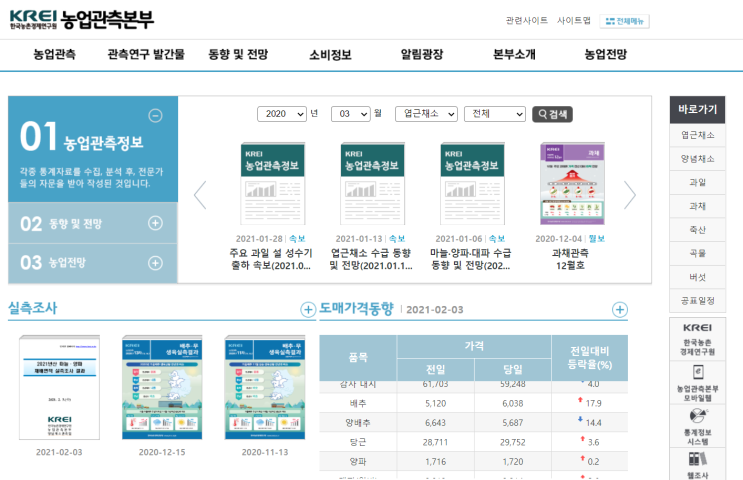The height and width of the screenshot is (480, 743).
Task: Open 축산 in the 바로가기 sidebar
Action: tap(698, 230)
